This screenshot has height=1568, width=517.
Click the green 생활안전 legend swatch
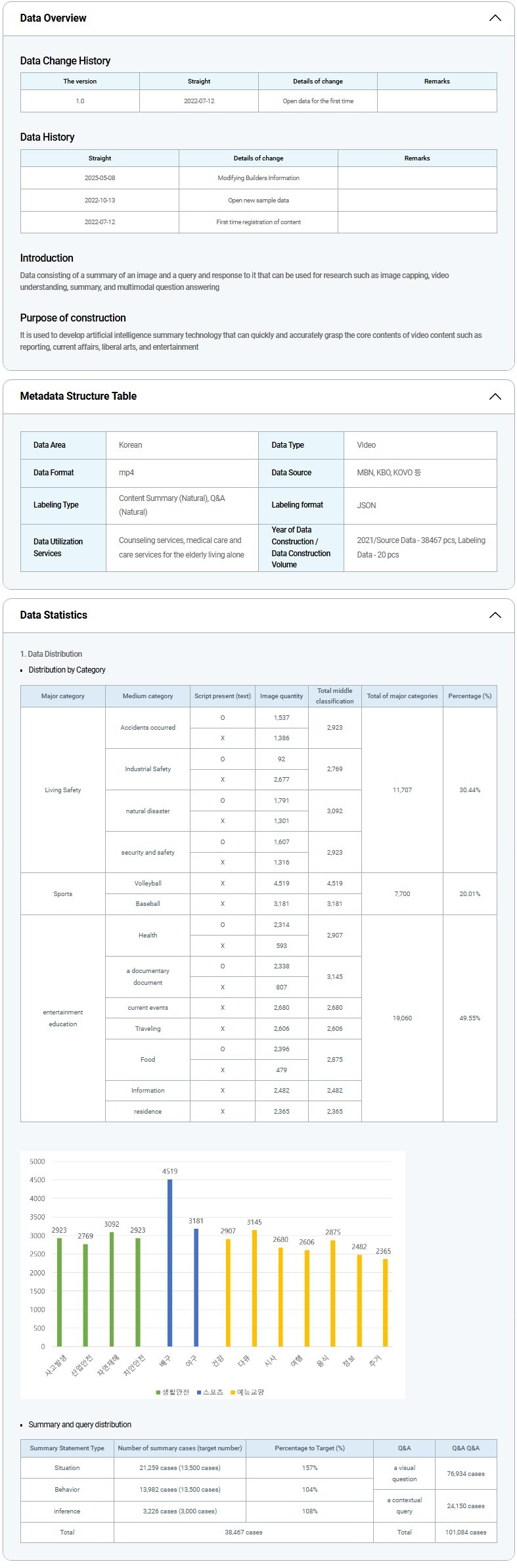[x=158, y=1392]
